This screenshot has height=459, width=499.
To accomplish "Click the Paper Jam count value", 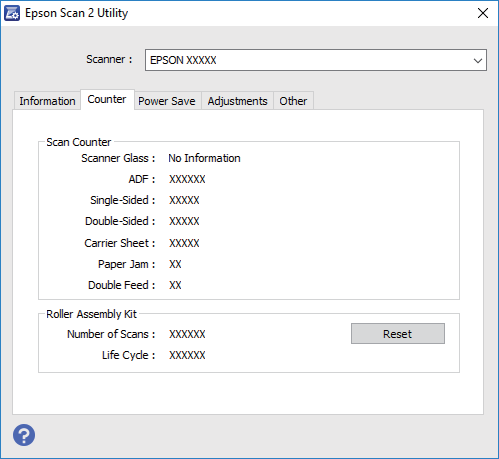I will click(x=175, y=264).
